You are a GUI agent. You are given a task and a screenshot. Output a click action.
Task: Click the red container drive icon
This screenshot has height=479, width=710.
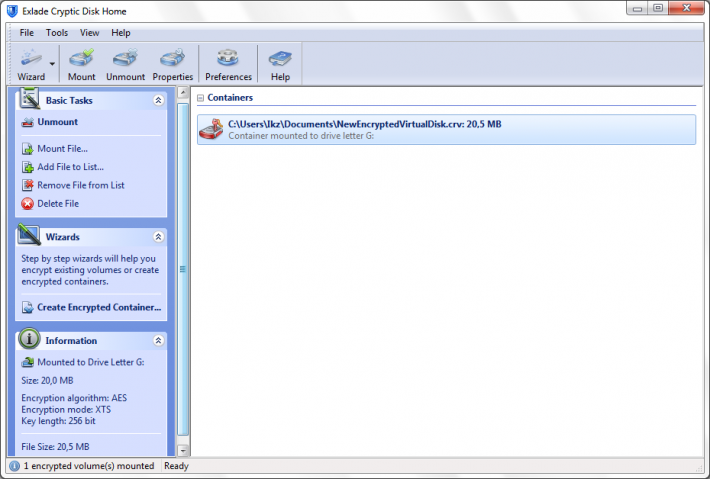pyautogui.click(x=211, y=129)
